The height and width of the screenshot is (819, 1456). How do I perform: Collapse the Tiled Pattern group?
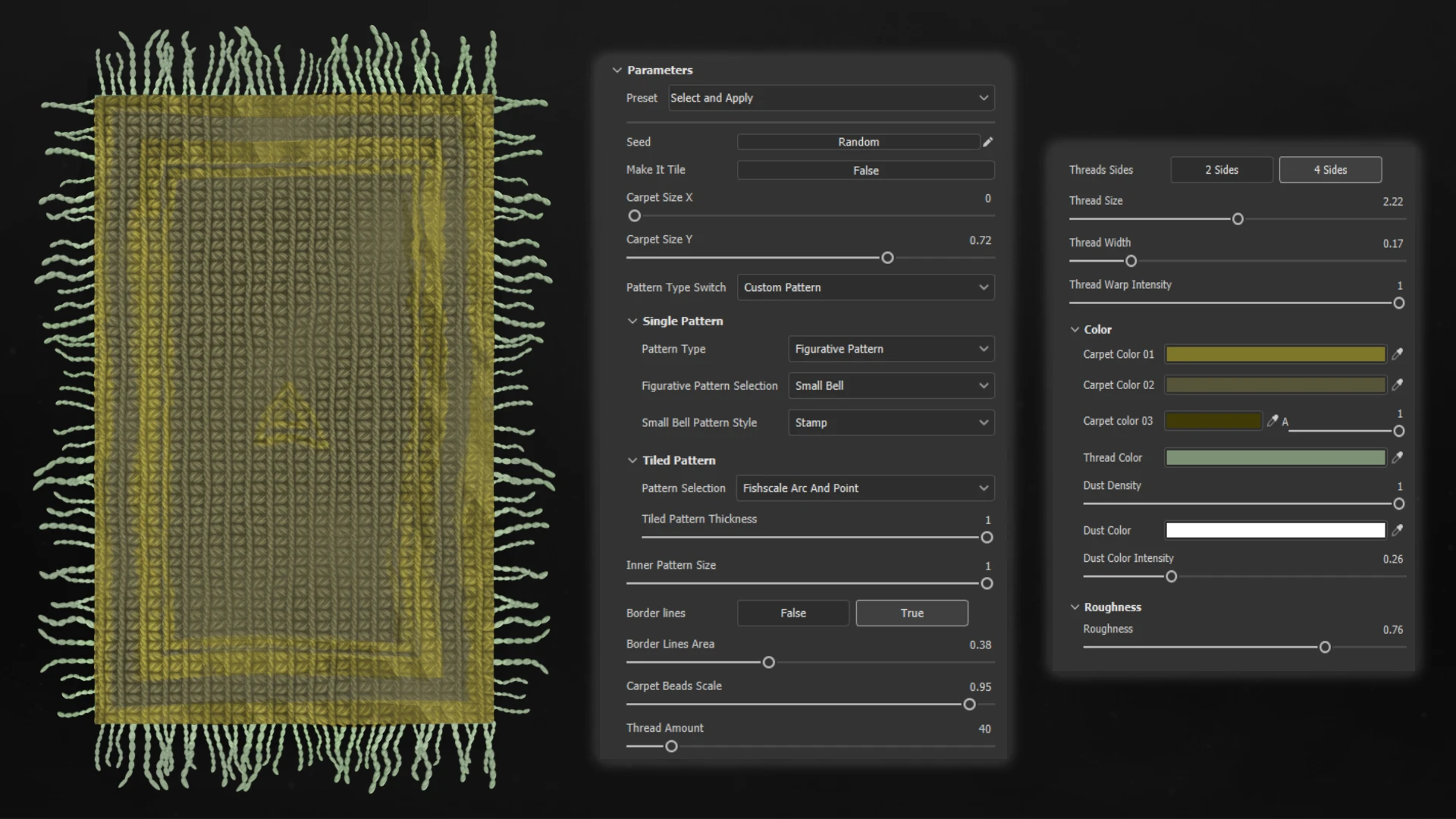(632, 460)
